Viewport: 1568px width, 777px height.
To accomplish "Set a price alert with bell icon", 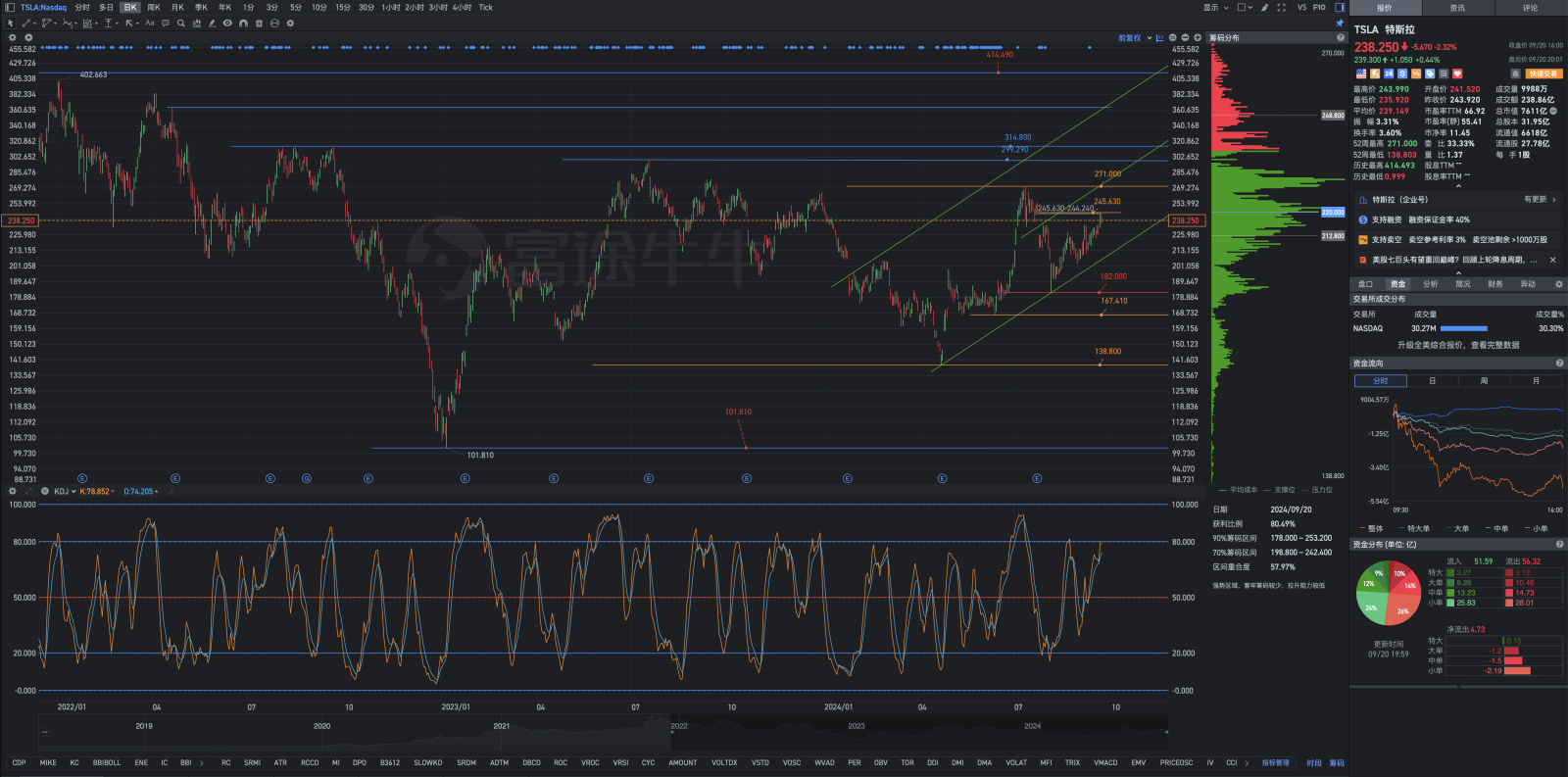I will (x=1515, y=73).
